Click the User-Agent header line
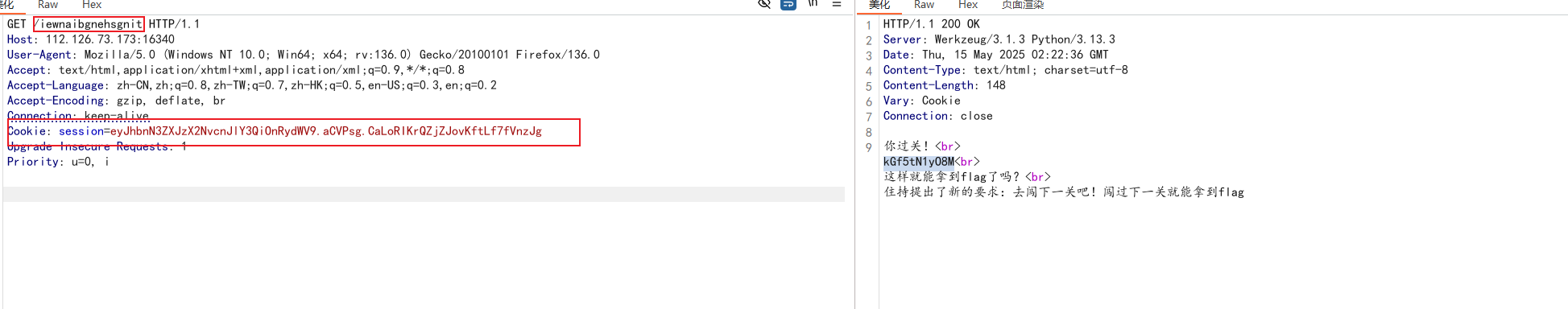Viewport: 1568px width, 309px height. pos(304,55)
